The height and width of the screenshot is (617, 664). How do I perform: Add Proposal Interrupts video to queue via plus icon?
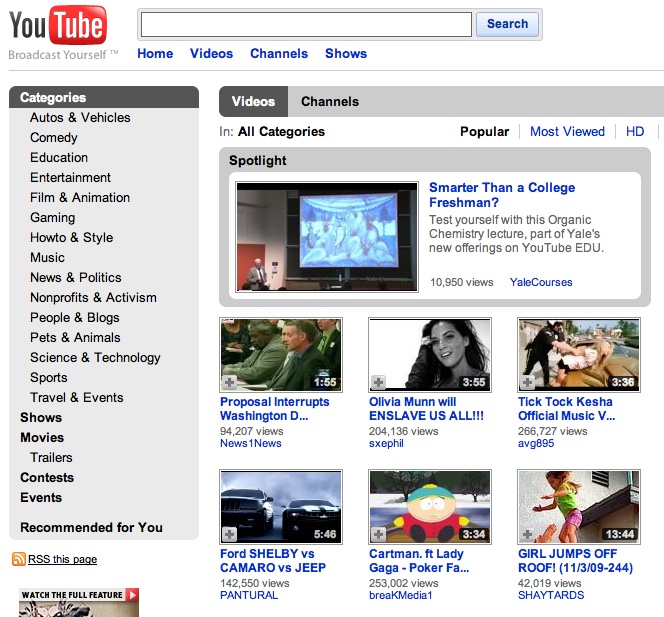(230, 382)
